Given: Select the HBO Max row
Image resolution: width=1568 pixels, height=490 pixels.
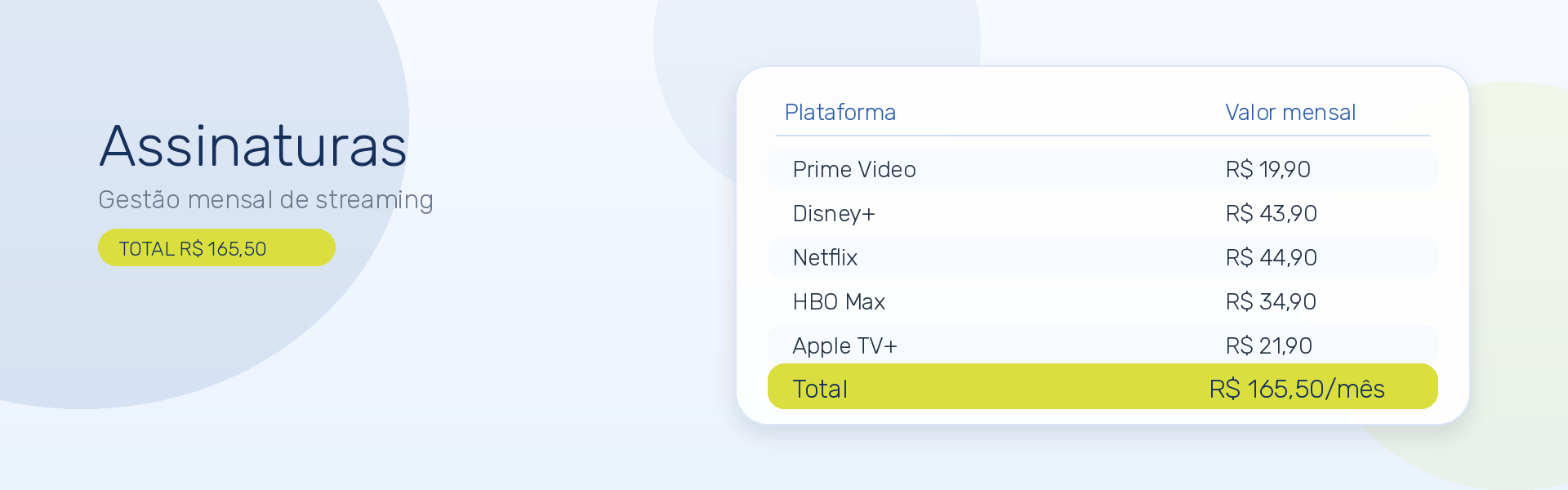Looking at the screenshot, I should coord(1102,301).
